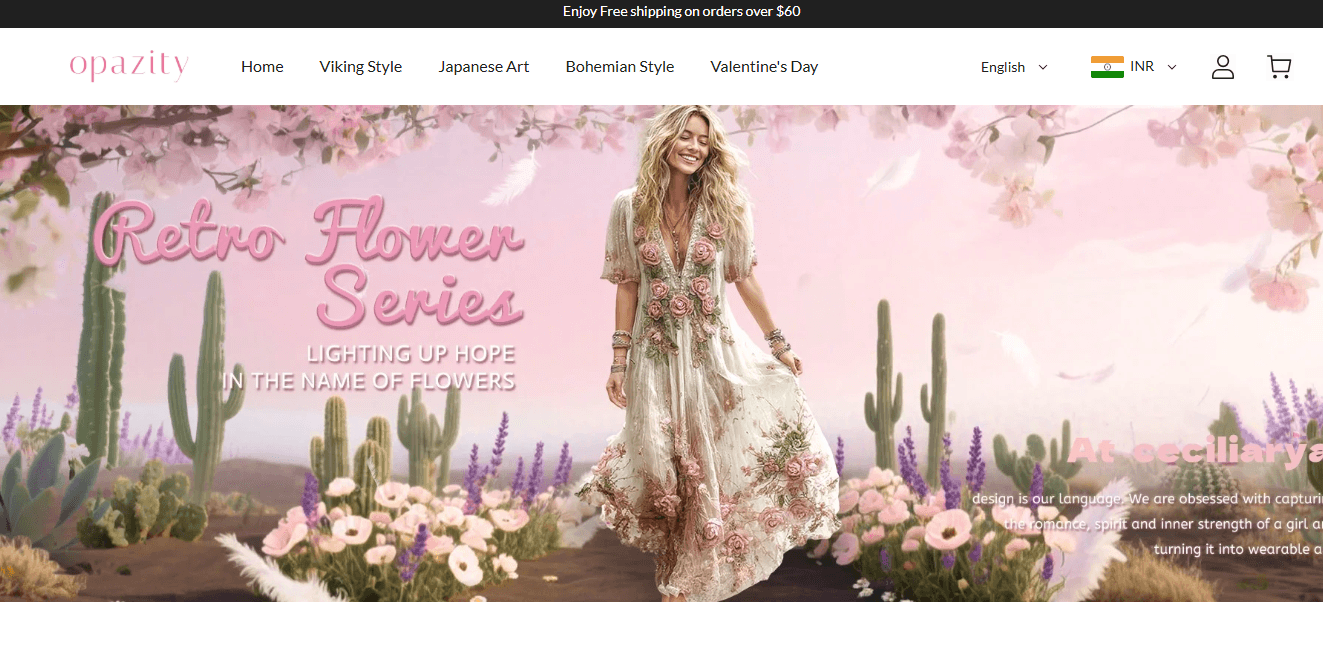Open the Japanese Art menu item
Screen dimensions: 1323x666
pyautogui.click(x=483, y=67)
